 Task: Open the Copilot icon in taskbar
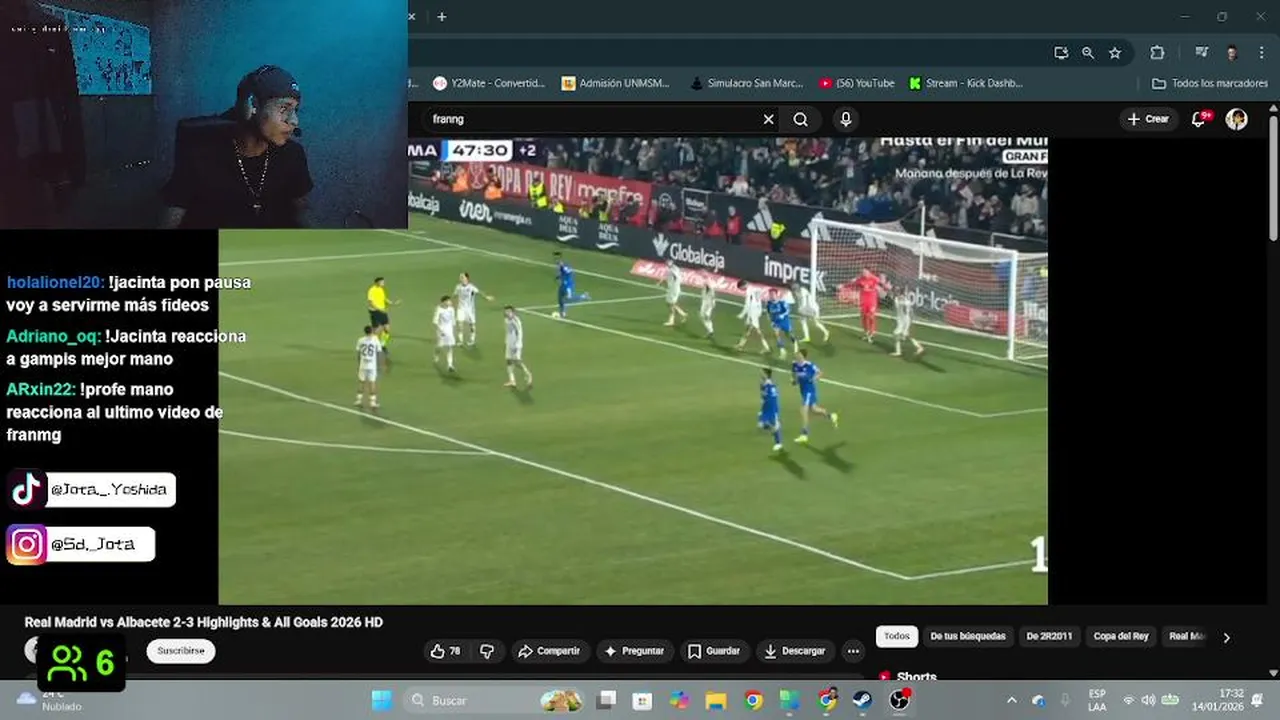679,700
